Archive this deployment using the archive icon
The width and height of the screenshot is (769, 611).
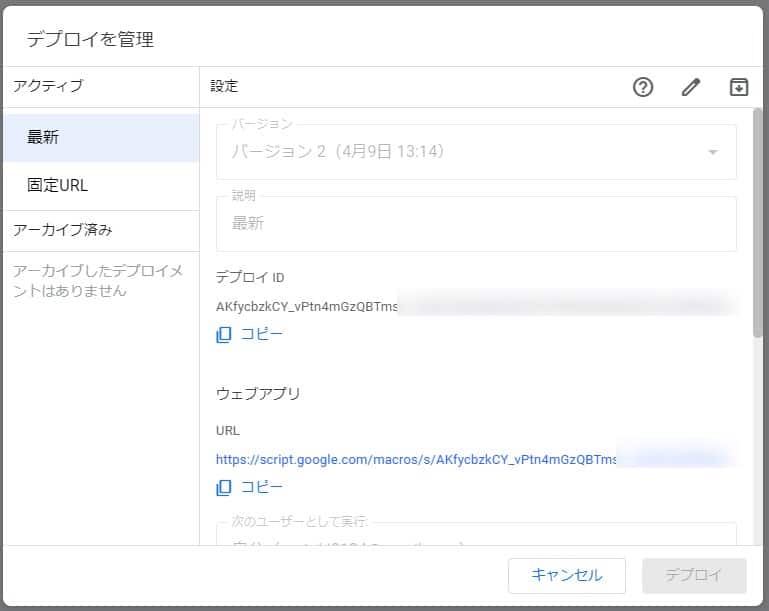(x=738, y=87)
